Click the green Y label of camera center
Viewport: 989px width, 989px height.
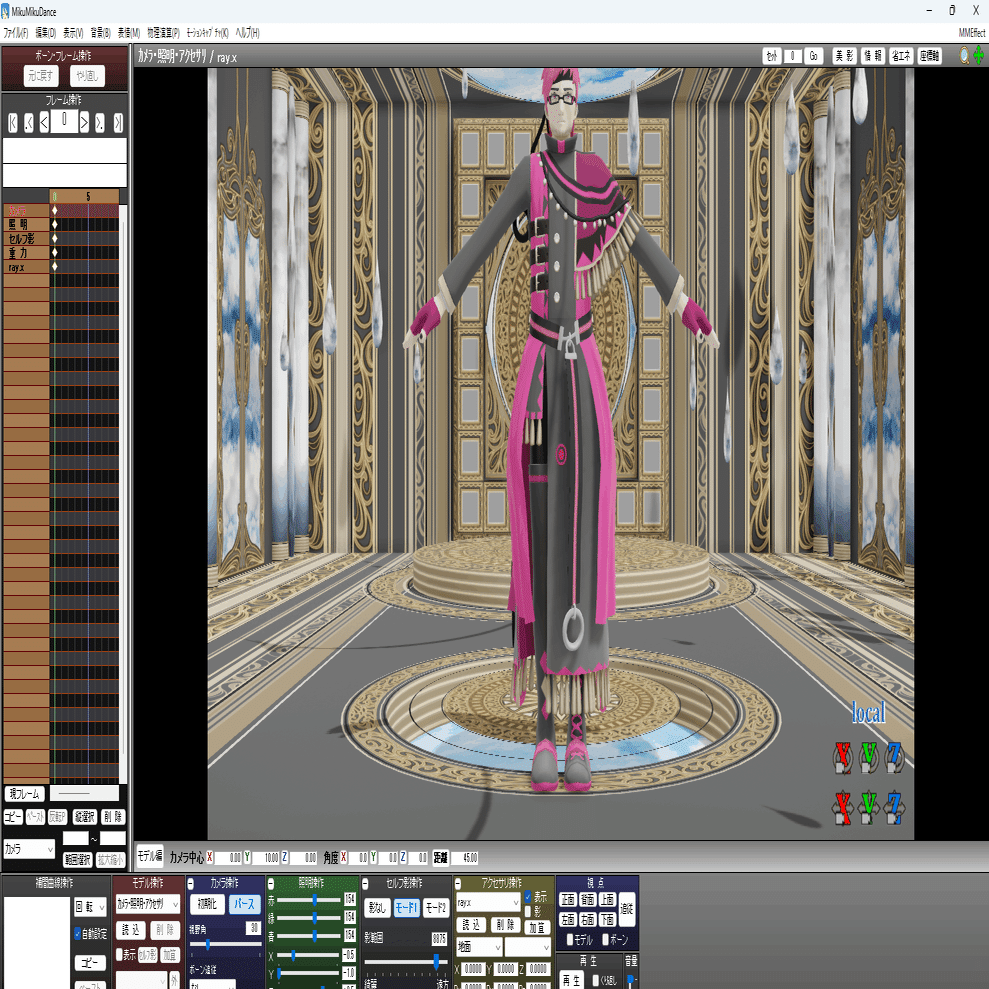pos(247,857)
